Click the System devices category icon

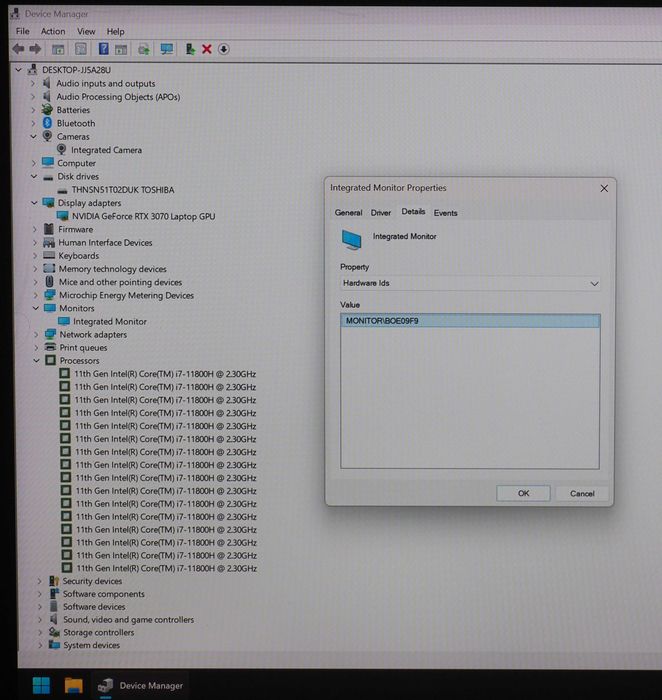tap(54, 645)
